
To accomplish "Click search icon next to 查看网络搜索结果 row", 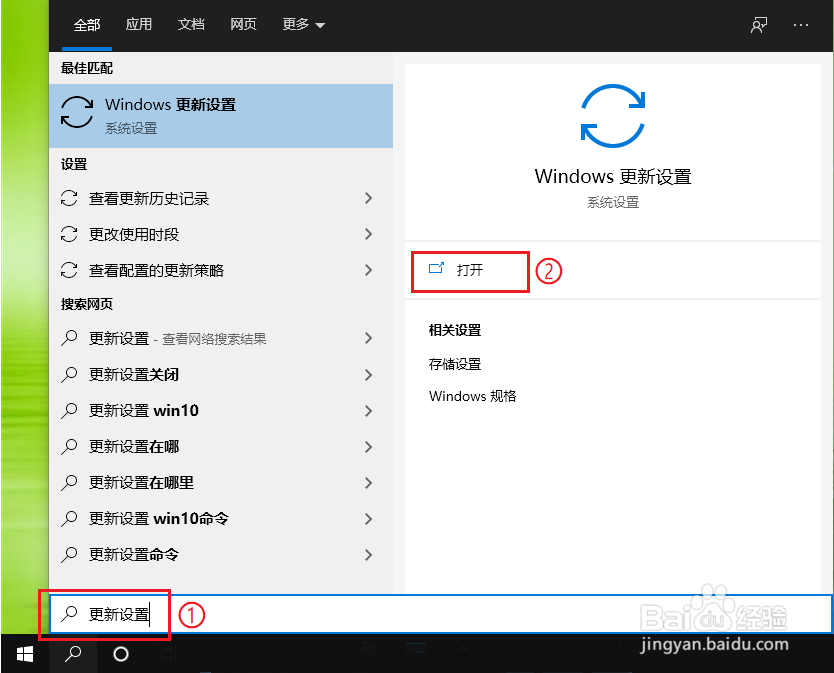I will [x=69, y=338].
